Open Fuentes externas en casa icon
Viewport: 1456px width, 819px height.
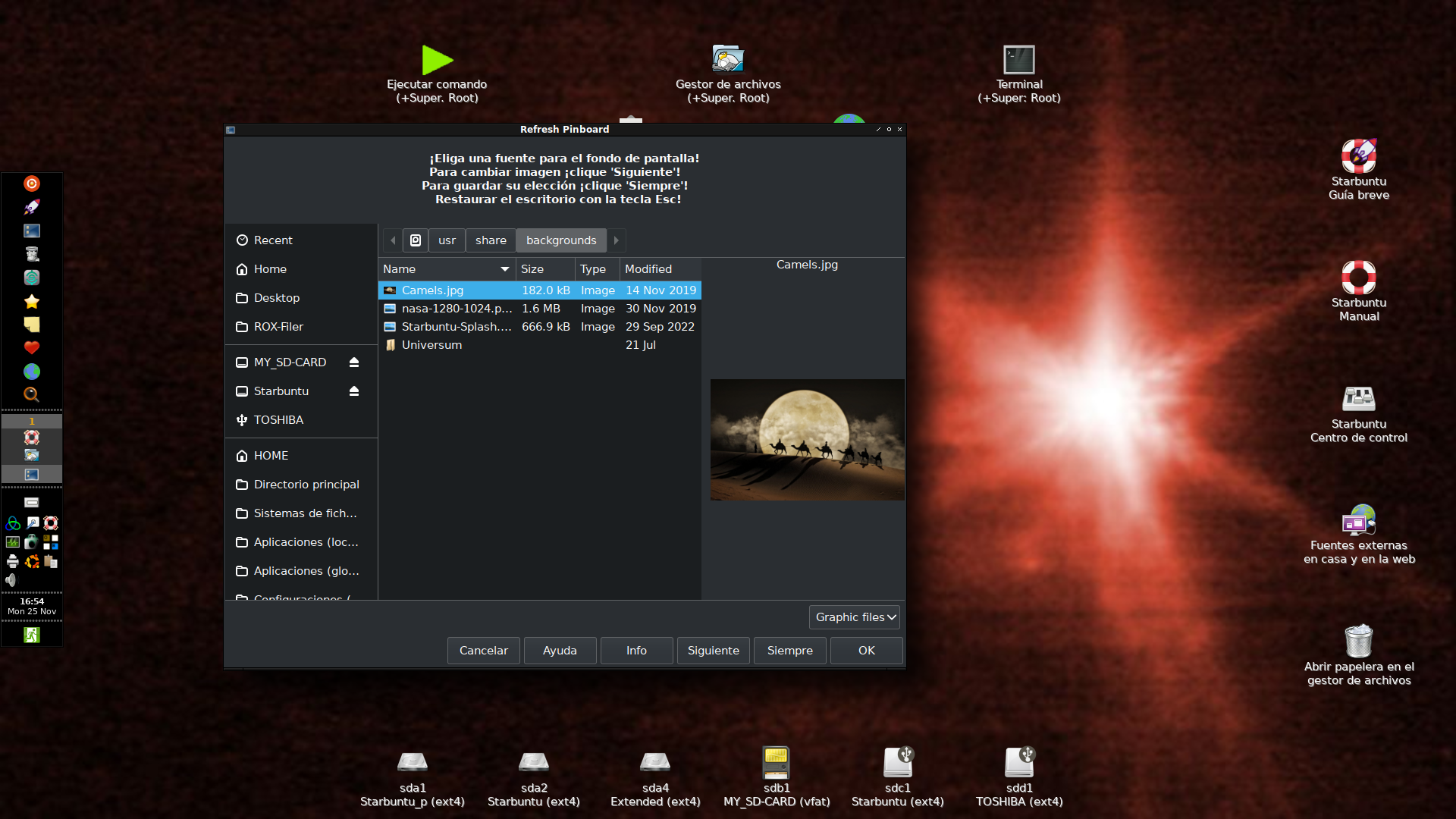coord(1359,520)
